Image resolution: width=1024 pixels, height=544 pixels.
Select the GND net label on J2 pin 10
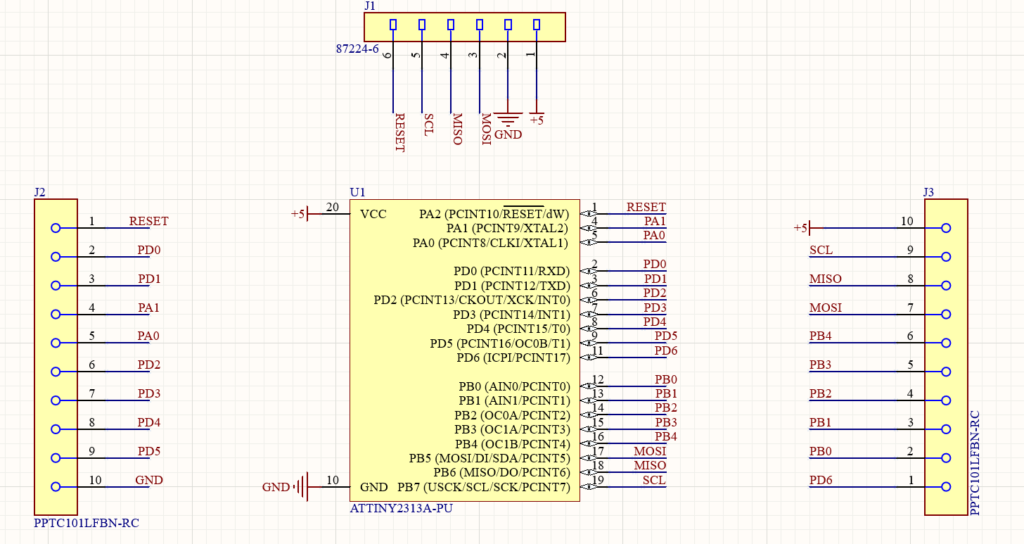click(x=148, y=480)
